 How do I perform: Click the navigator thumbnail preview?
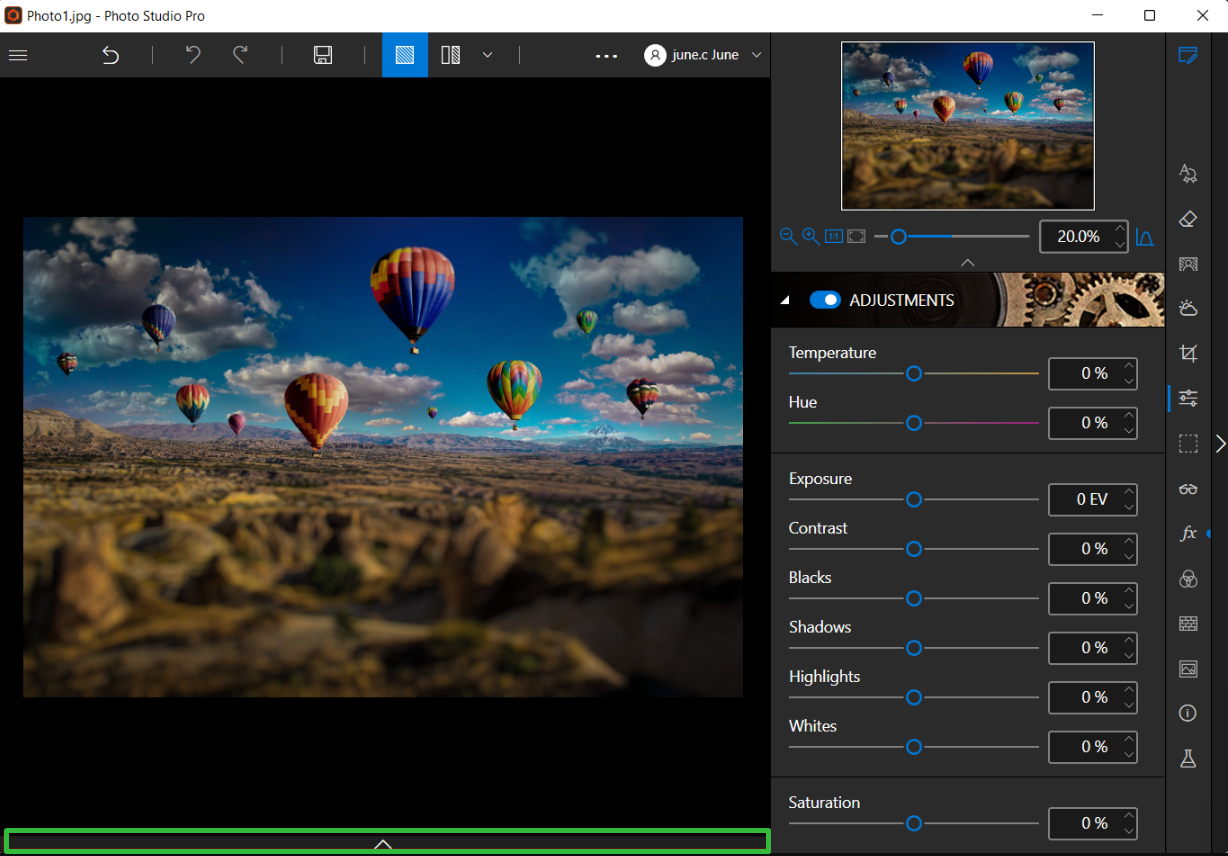coord(968,126)
